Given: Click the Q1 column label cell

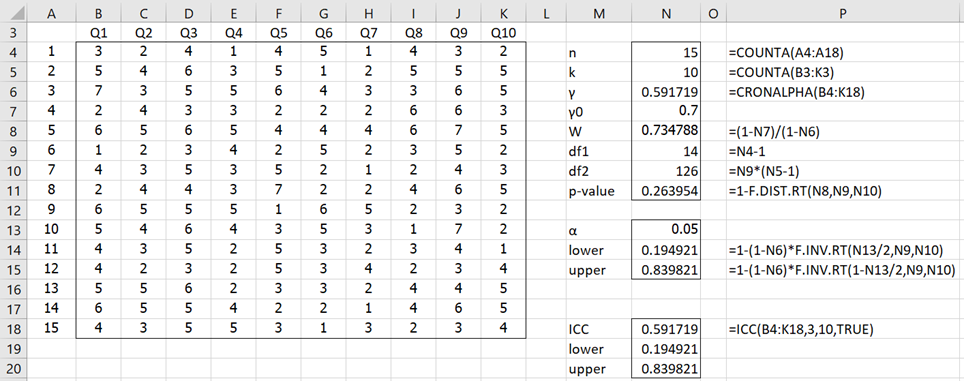Looking at the screenshot, I should point(98,33).
